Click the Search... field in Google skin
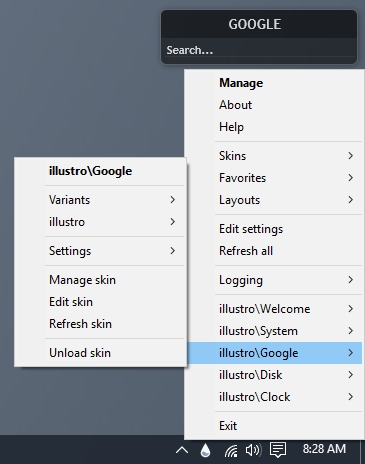 (259, 50)
